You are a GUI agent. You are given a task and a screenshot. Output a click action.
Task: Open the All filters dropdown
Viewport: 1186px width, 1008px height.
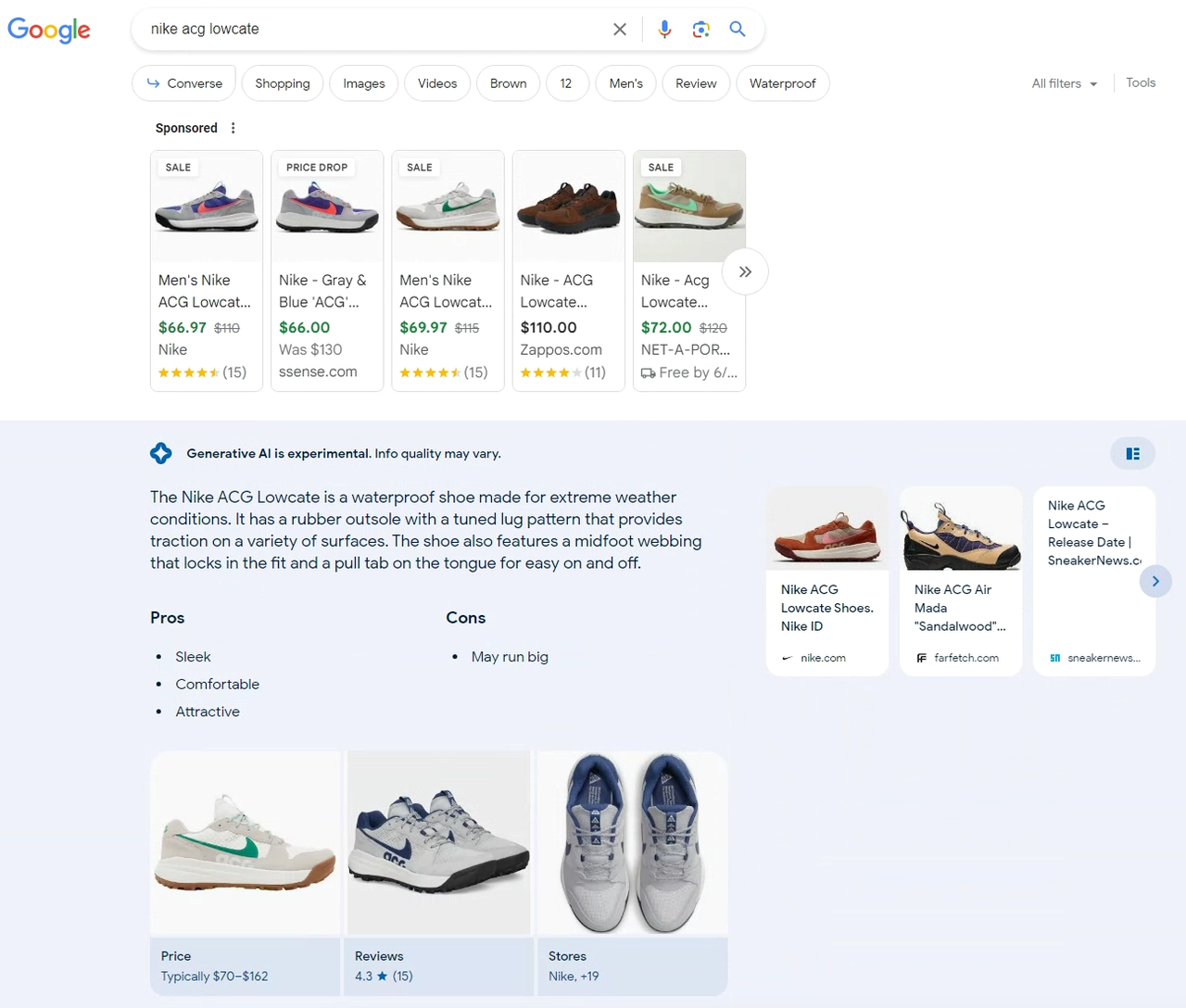[1065, 83]
